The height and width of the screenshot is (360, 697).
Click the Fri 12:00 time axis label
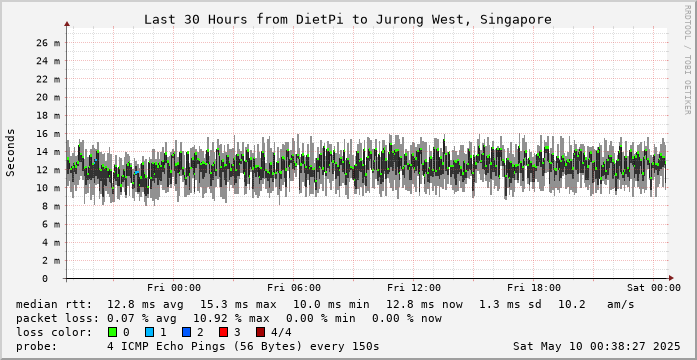(x=414, y=288)
